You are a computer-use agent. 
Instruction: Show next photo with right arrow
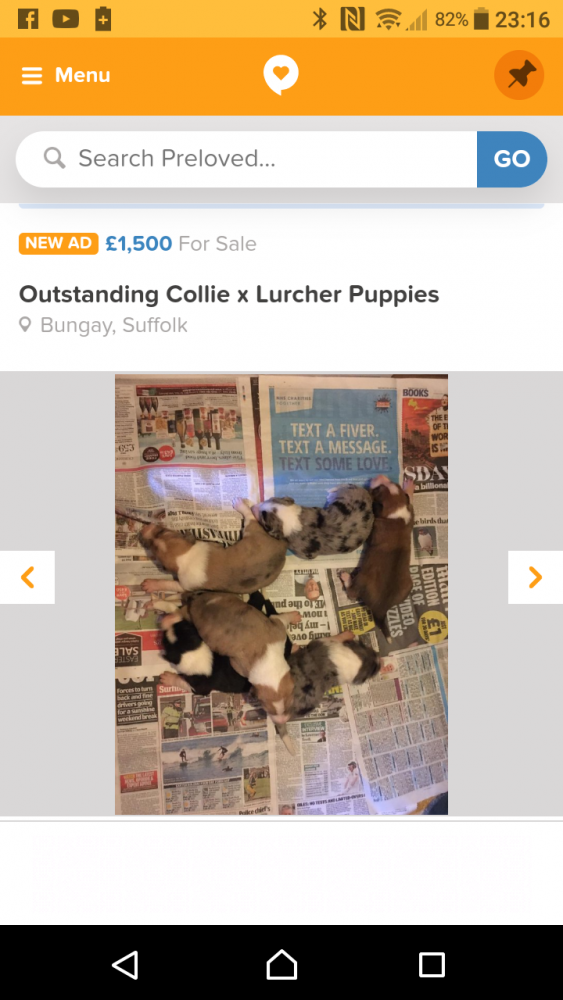pyautogui.click(x=536, y=577)
